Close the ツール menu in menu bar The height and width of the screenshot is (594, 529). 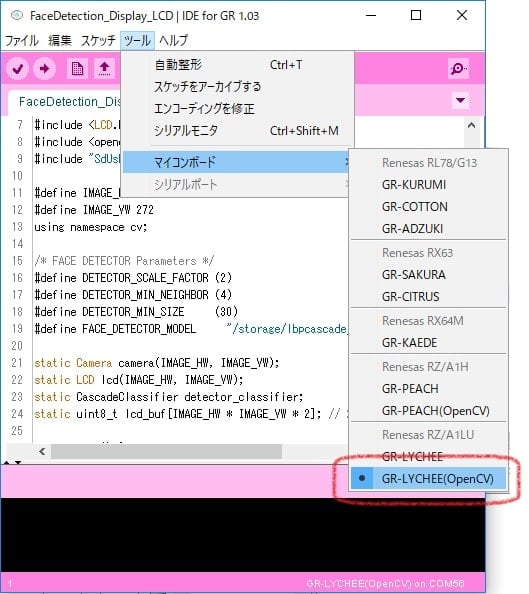pos(138,40)
